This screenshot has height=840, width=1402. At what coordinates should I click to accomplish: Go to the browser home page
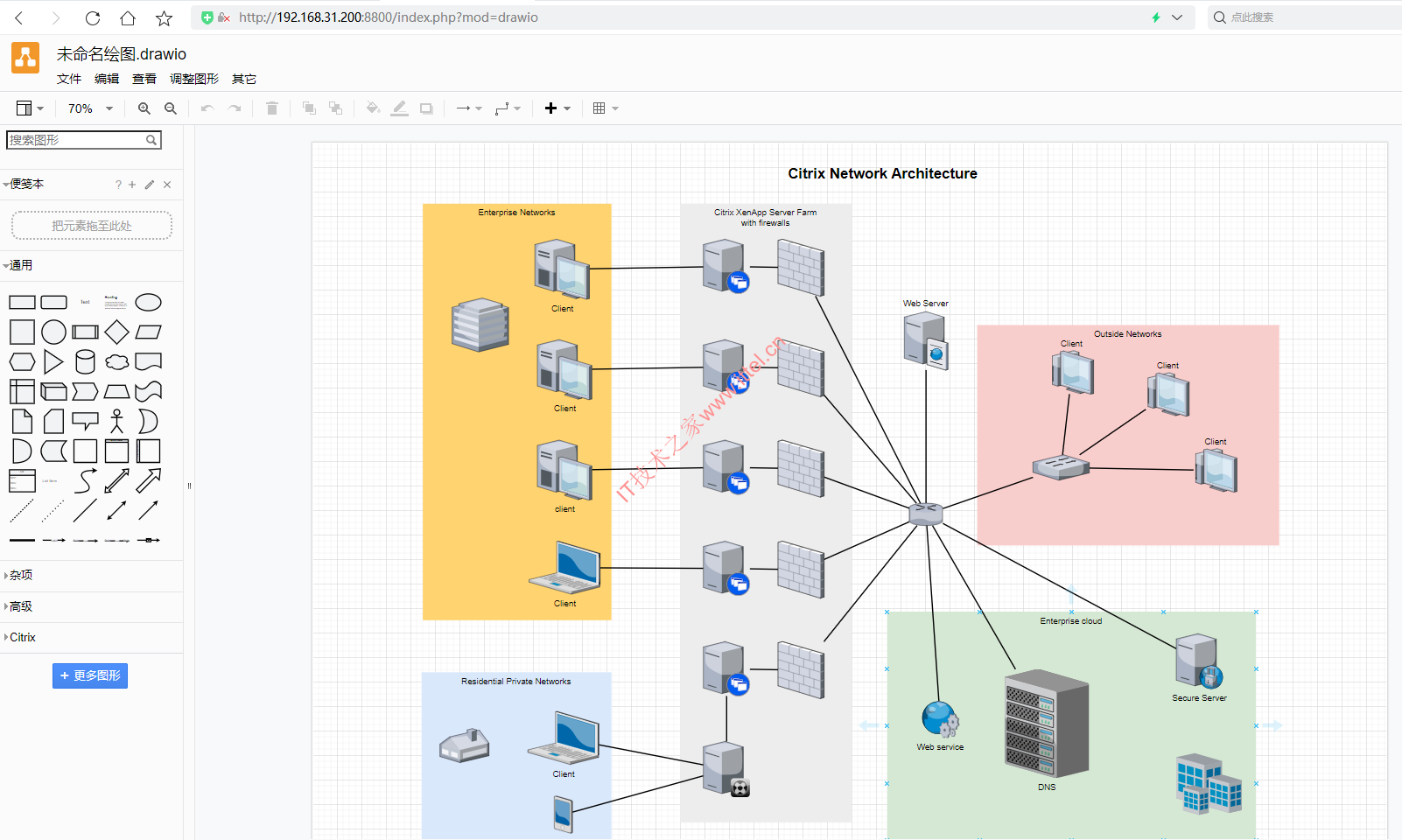pos(128,17)
